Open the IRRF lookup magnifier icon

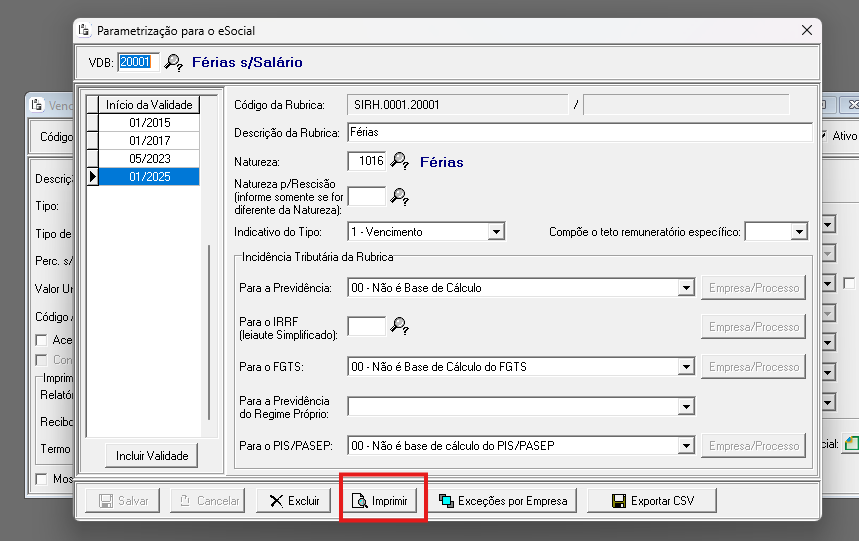click(400, 325)
